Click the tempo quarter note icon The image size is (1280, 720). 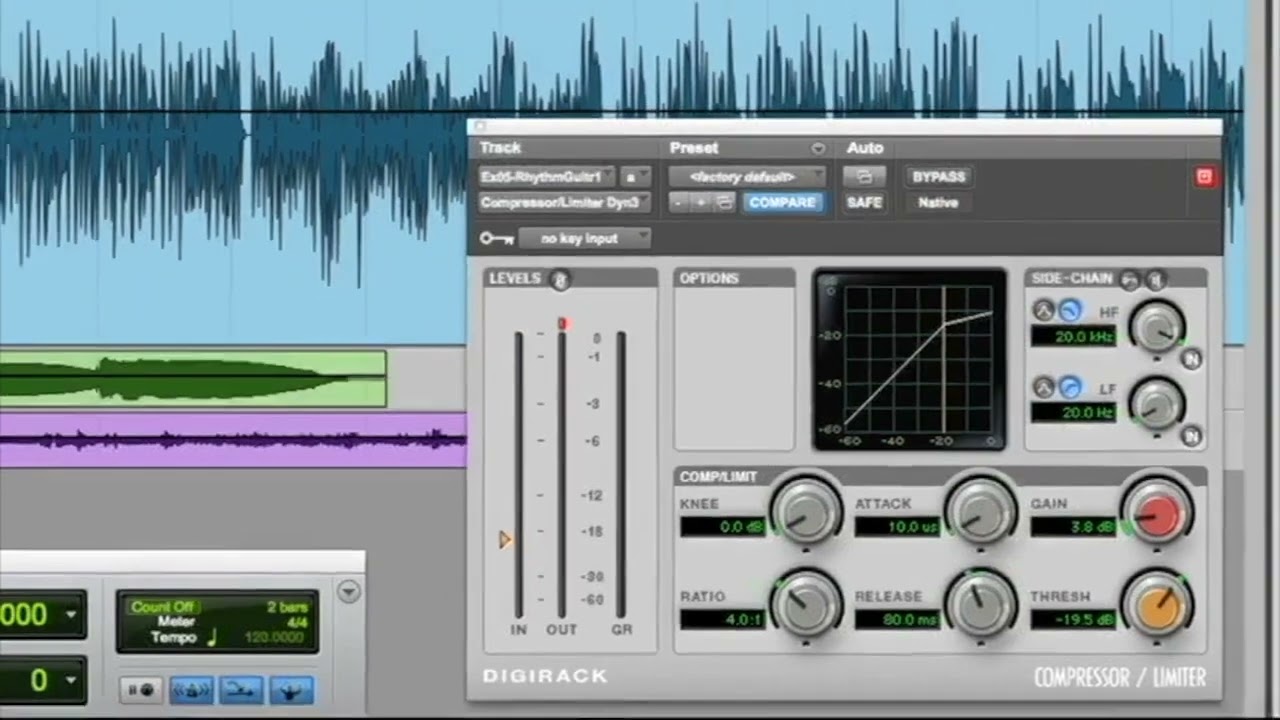[x=211, y=638]
